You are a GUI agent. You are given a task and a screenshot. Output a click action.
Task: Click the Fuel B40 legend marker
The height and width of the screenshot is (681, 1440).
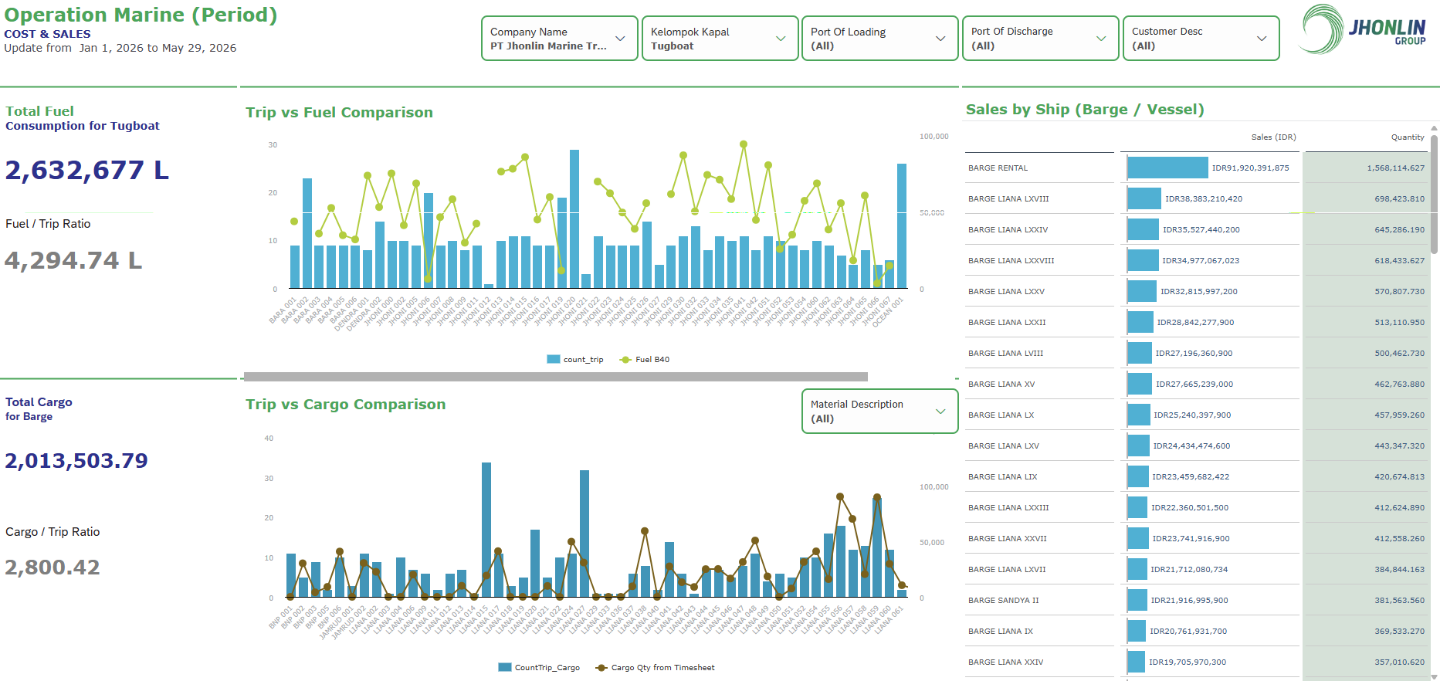tap(626, 359)
